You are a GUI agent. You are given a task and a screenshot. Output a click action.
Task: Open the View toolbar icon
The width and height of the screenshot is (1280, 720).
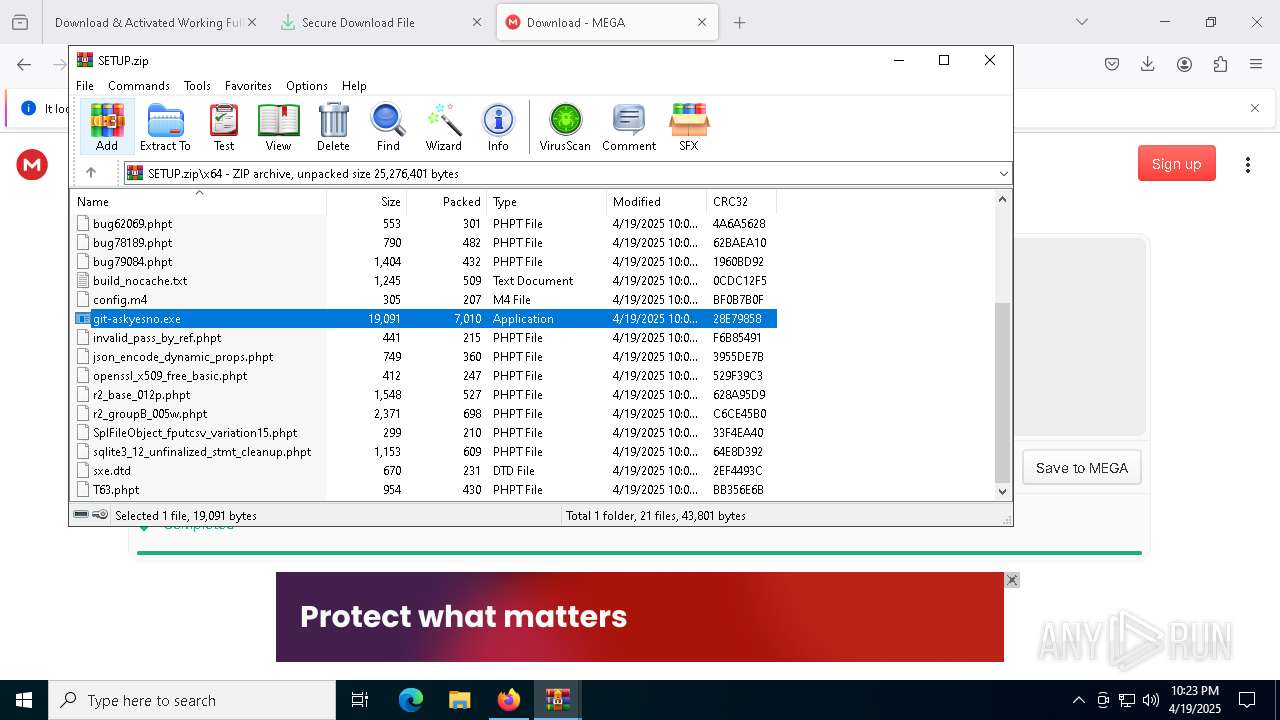coord(278,127)
